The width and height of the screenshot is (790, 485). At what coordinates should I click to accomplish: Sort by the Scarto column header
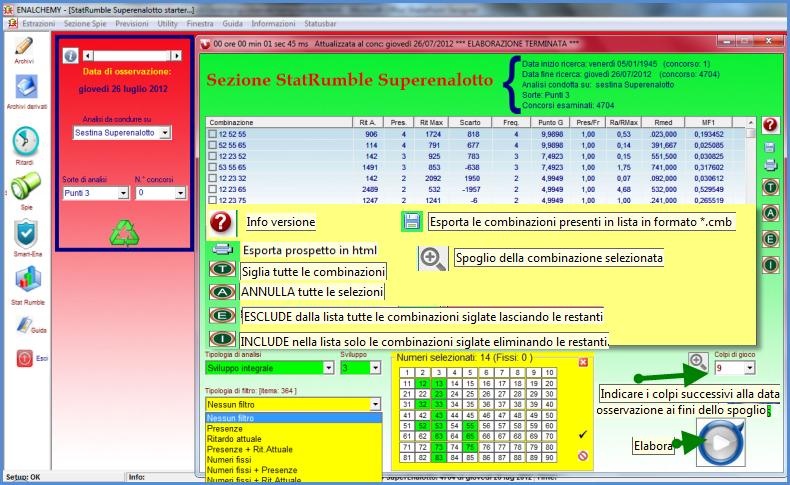(x=470, y=122)
